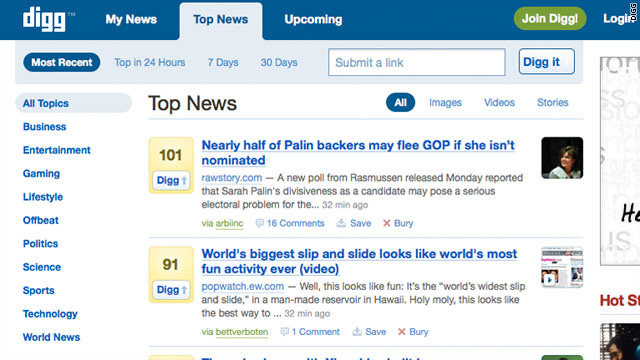This screenshot has height=360, width=640.
Task: Filter to Videos only
Action: tap(499, 102)
